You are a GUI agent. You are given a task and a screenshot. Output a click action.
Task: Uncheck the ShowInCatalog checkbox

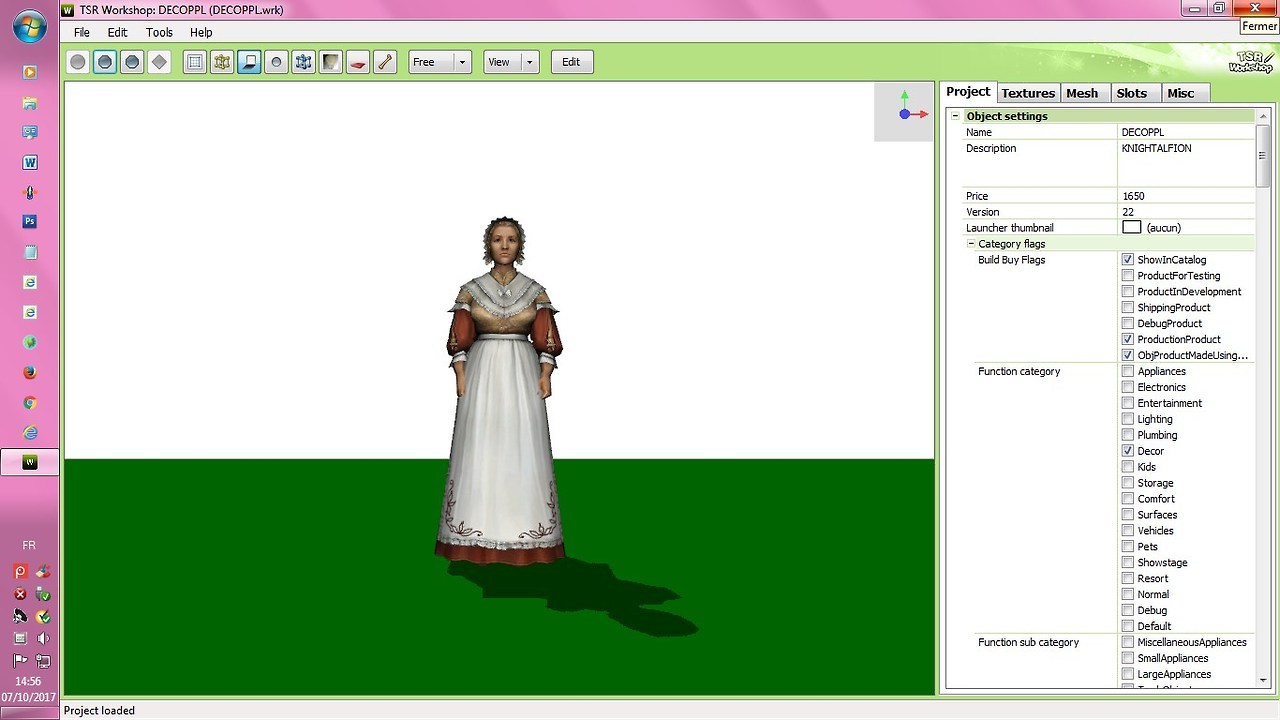pos(1128,260)
